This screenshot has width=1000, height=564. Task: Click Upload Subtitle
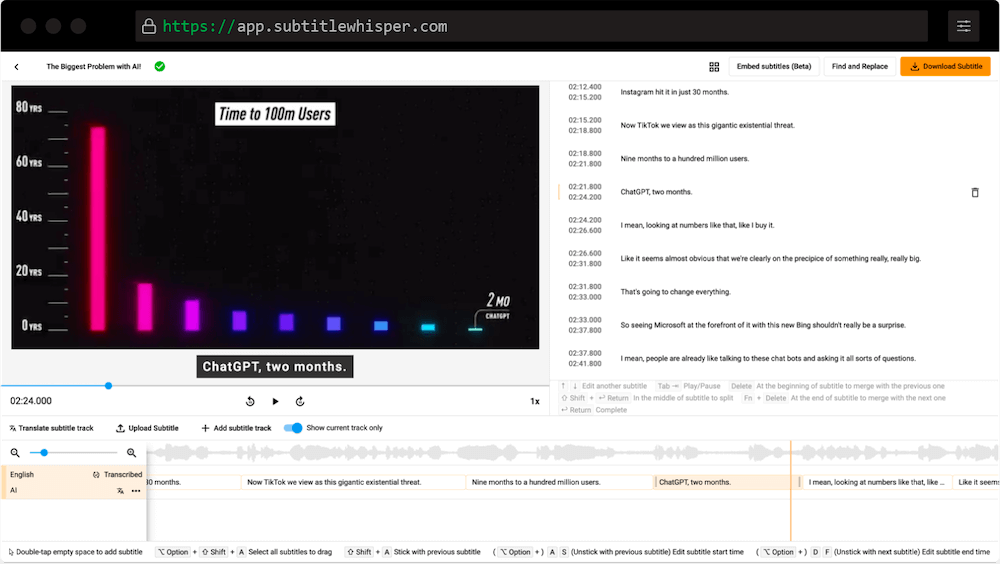tap(147, 428)
